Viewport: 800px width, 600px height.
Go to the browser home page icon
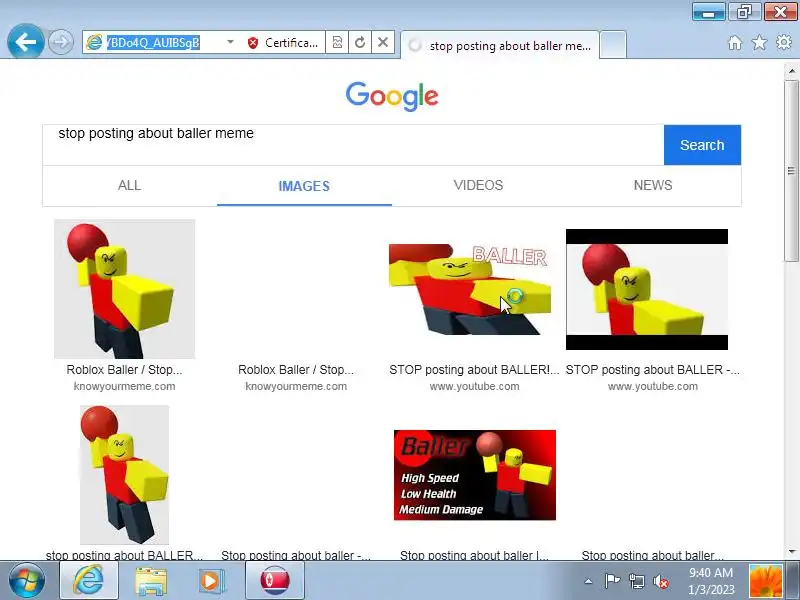click(735, 43)
